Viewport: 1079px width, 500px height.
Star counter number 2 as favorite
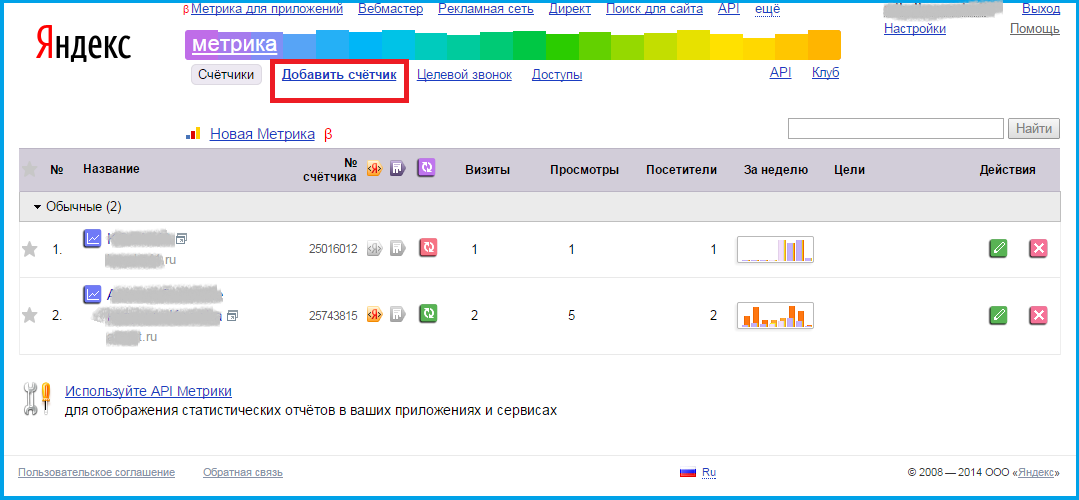click(29, 316)
